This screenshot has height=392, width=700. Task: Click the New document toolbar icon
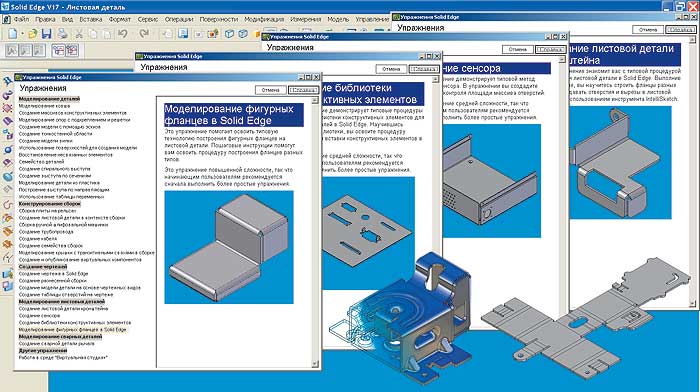pos(12,34)
